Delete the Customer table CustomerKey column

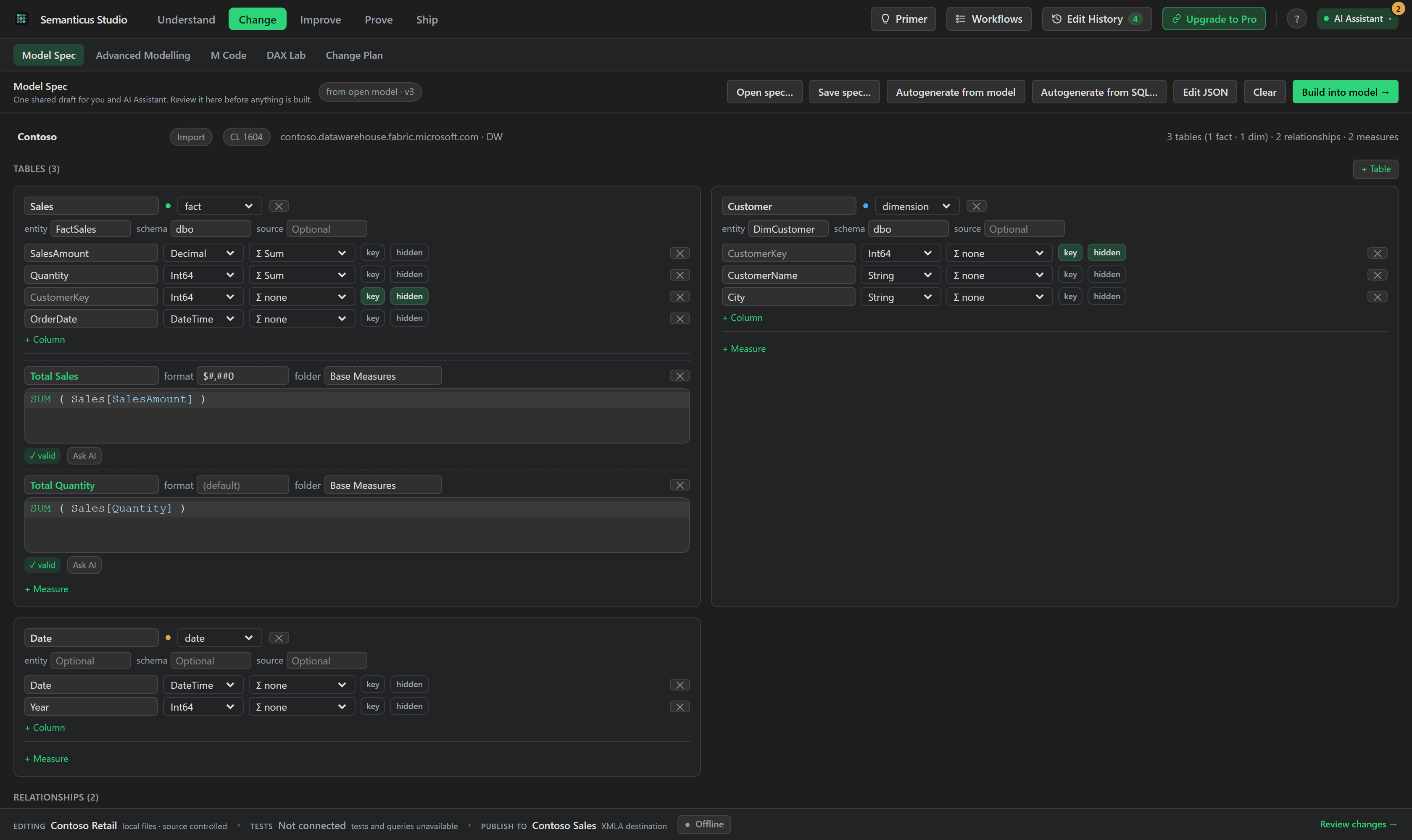click(x=1378, y=253)
